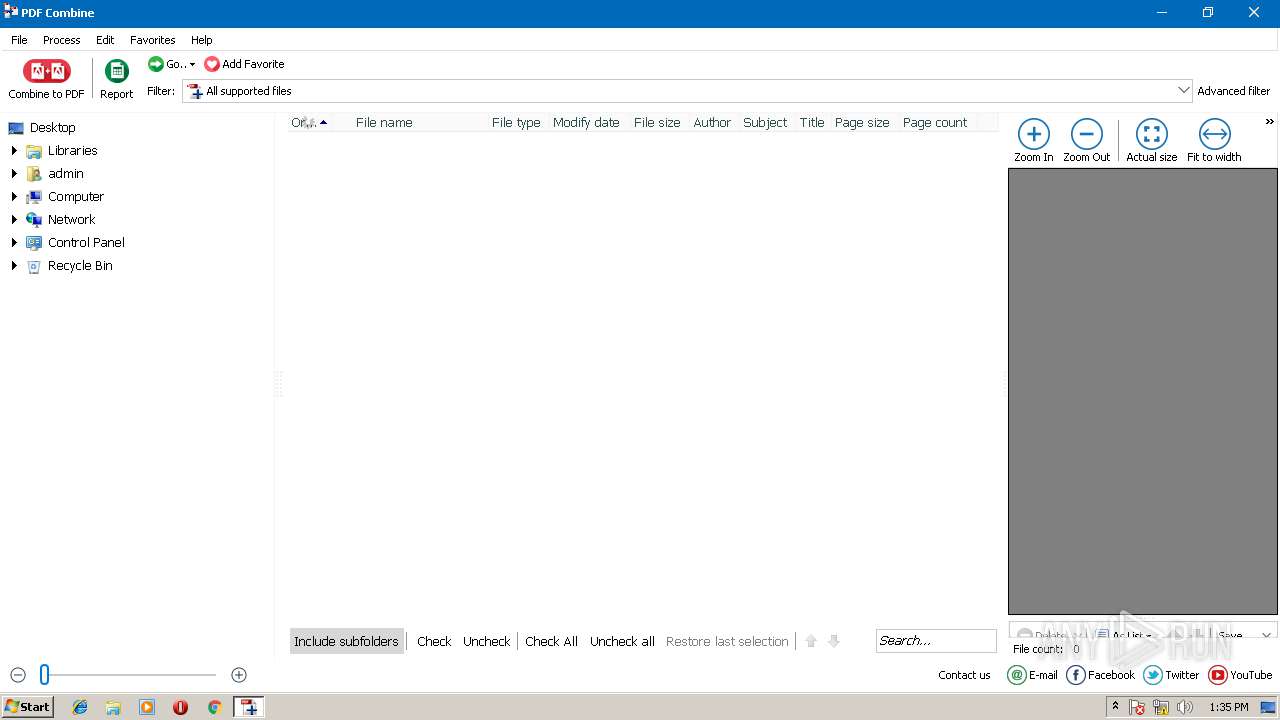The image size is (1280, 720).
Task: Click Check All button
Action: pyautogui.click(x=551, y=641)
